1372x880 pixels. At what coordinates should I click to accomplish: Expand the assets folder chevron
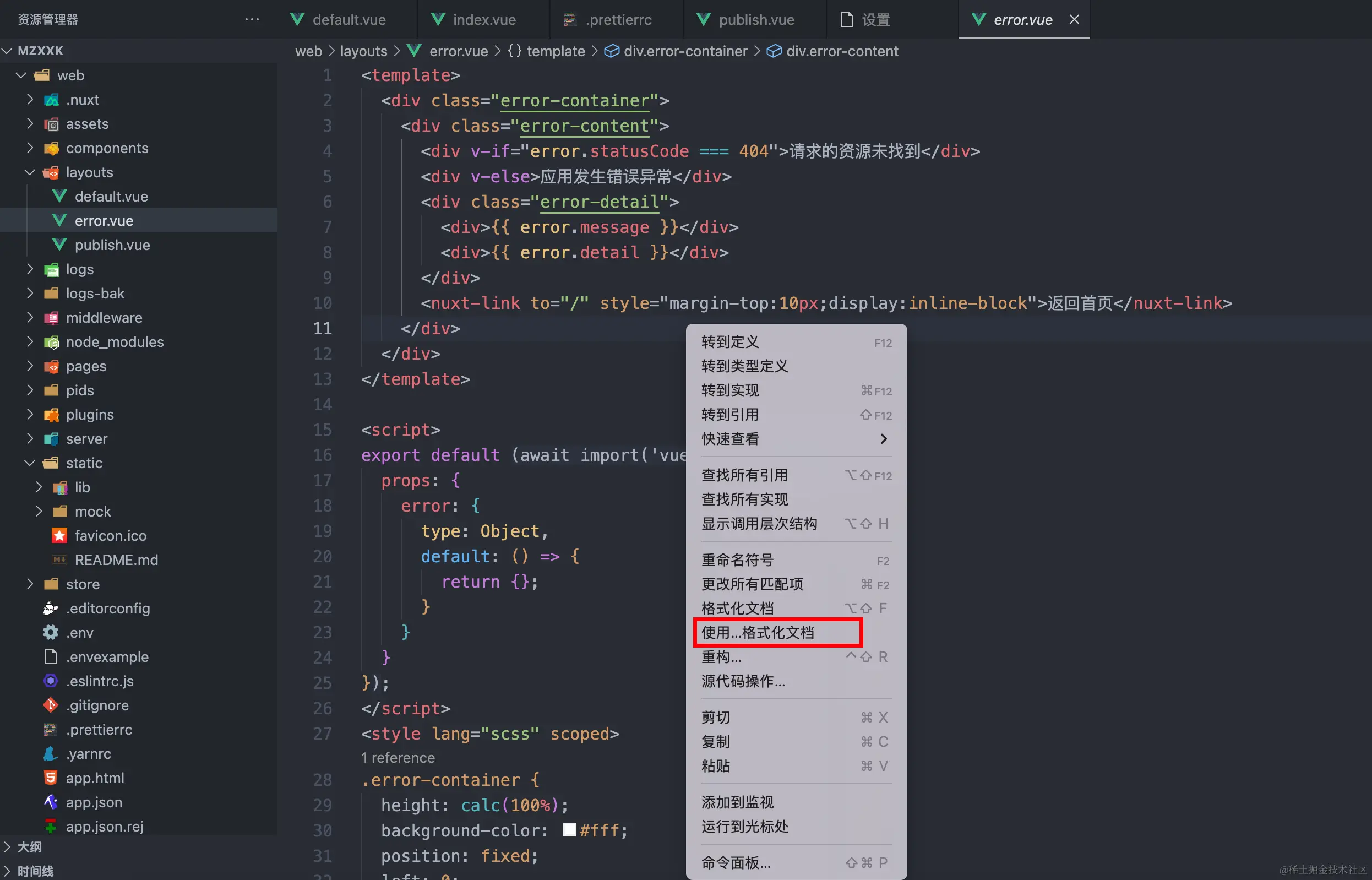click(30, 123)
